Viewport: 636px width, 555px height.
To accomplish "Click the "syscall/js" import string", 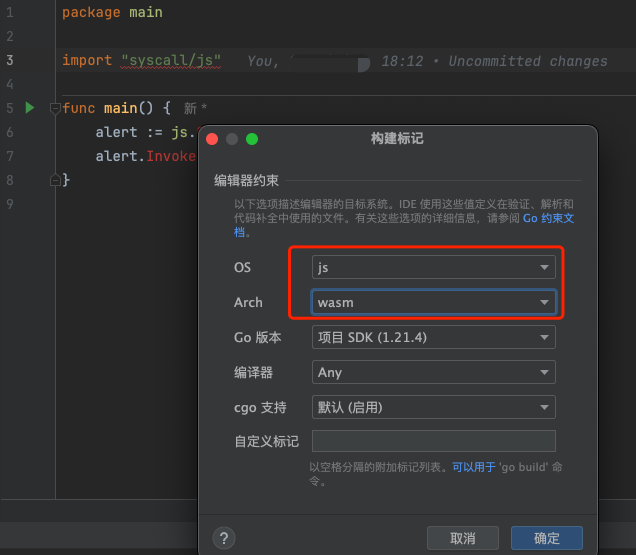I will tap(171, 60).
